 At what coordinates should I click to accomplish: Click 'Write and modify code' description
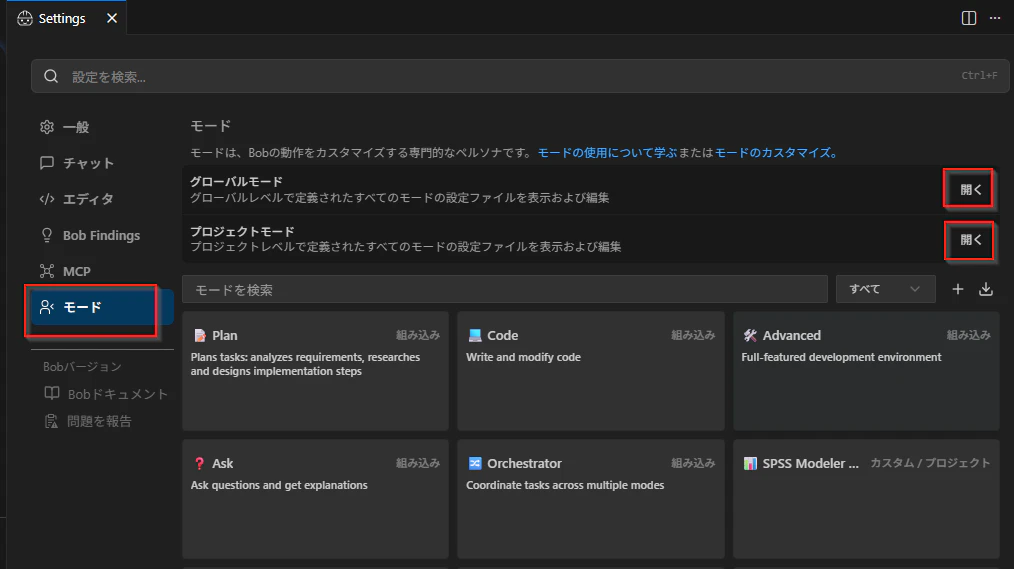pyautogui.click(x=523, y=357)
